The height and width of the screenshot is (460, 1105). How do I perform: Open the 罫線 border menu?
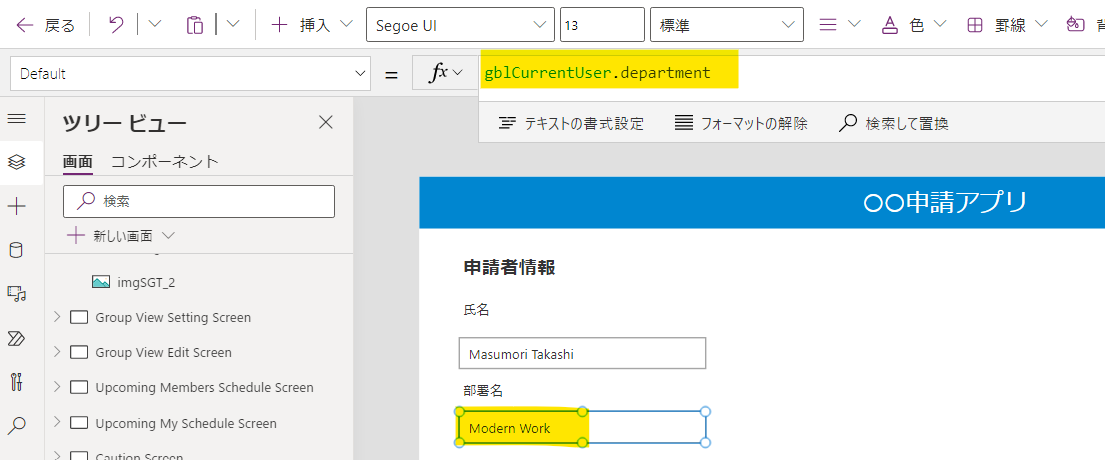coord(1008,25)
